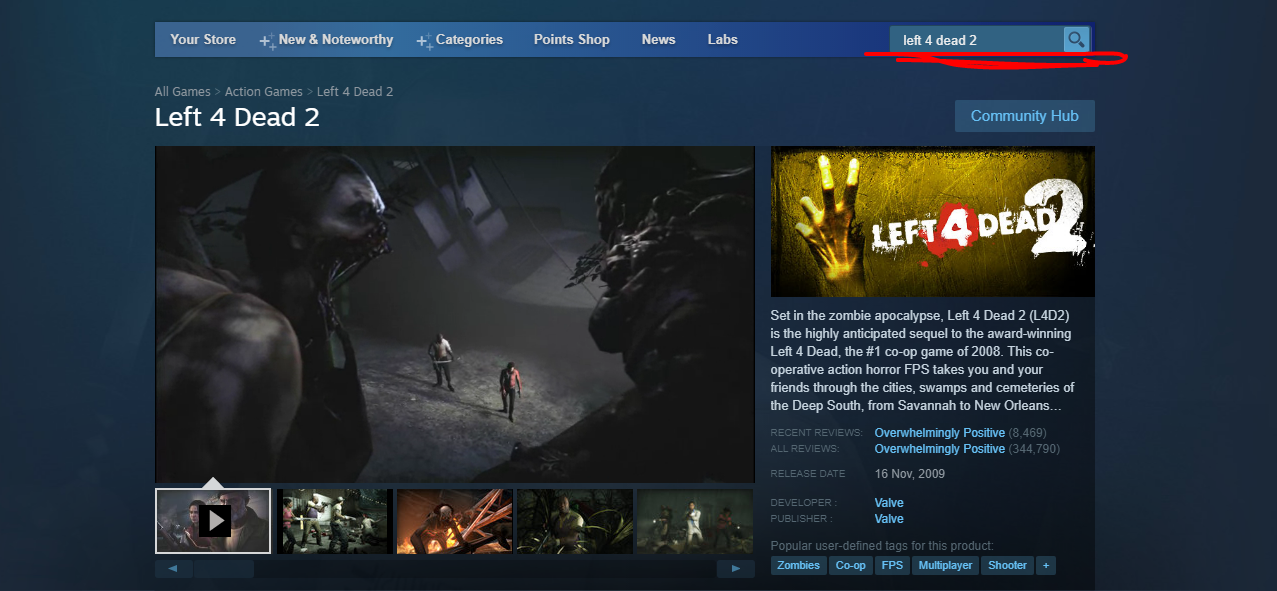The image size is (1277, 591).
Task: Select the FPS tag
Action: [892, 565]
